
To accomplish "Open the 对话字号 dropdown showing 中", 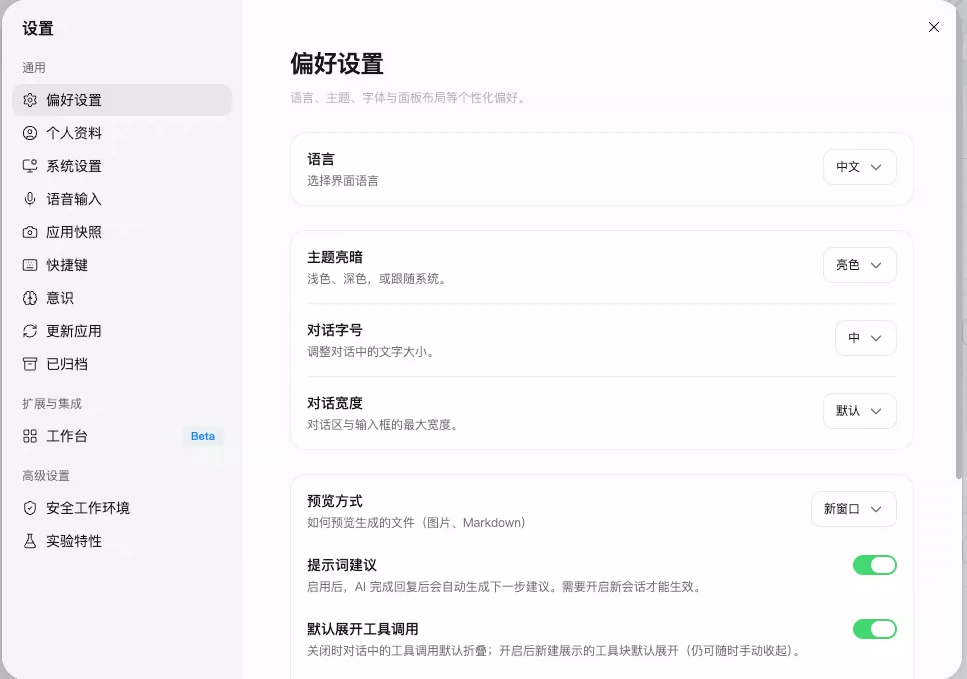I will pos(866,337).
